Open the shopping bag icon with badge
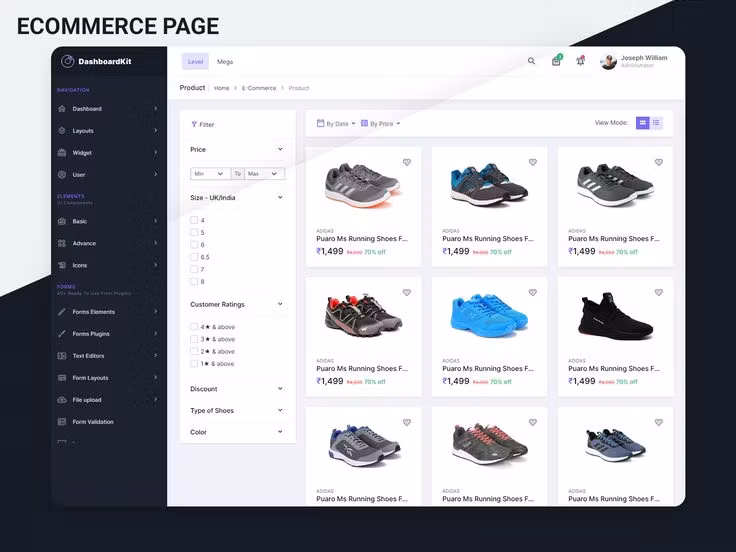 tap(556, 61)
